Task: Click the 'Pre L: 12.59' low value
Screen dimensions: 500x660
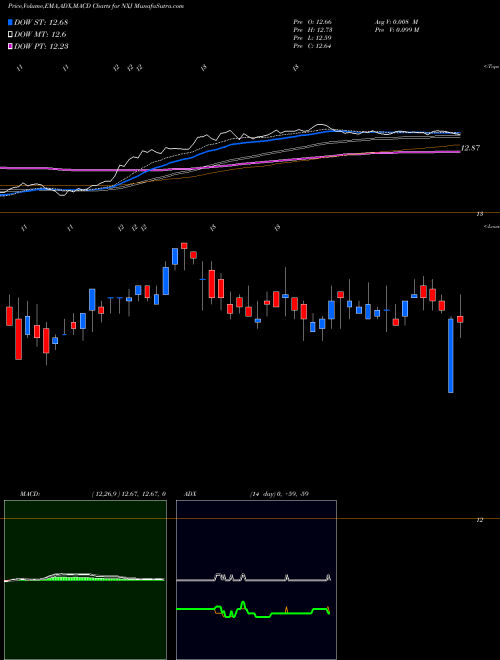Action: (313, 38)
